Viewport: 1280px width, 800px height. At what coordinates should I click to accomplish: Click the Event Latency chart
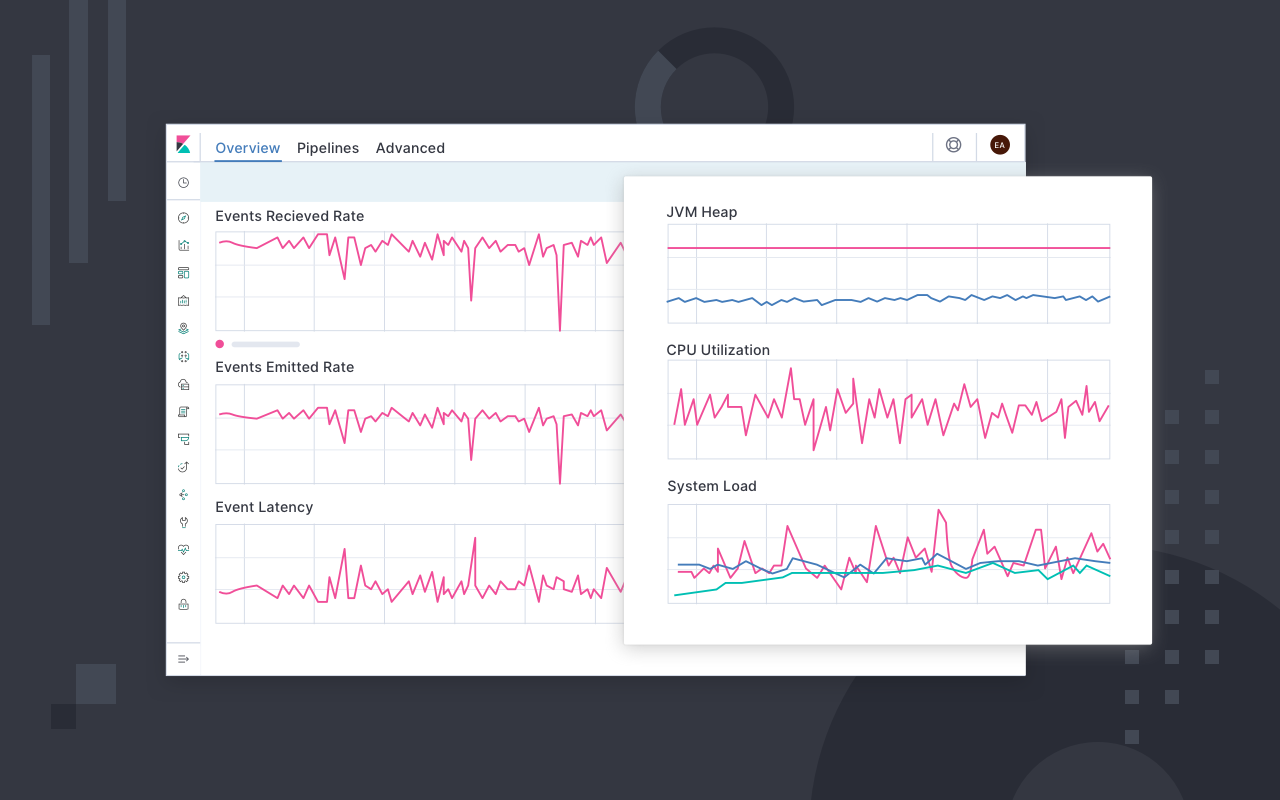click(420, 573)
